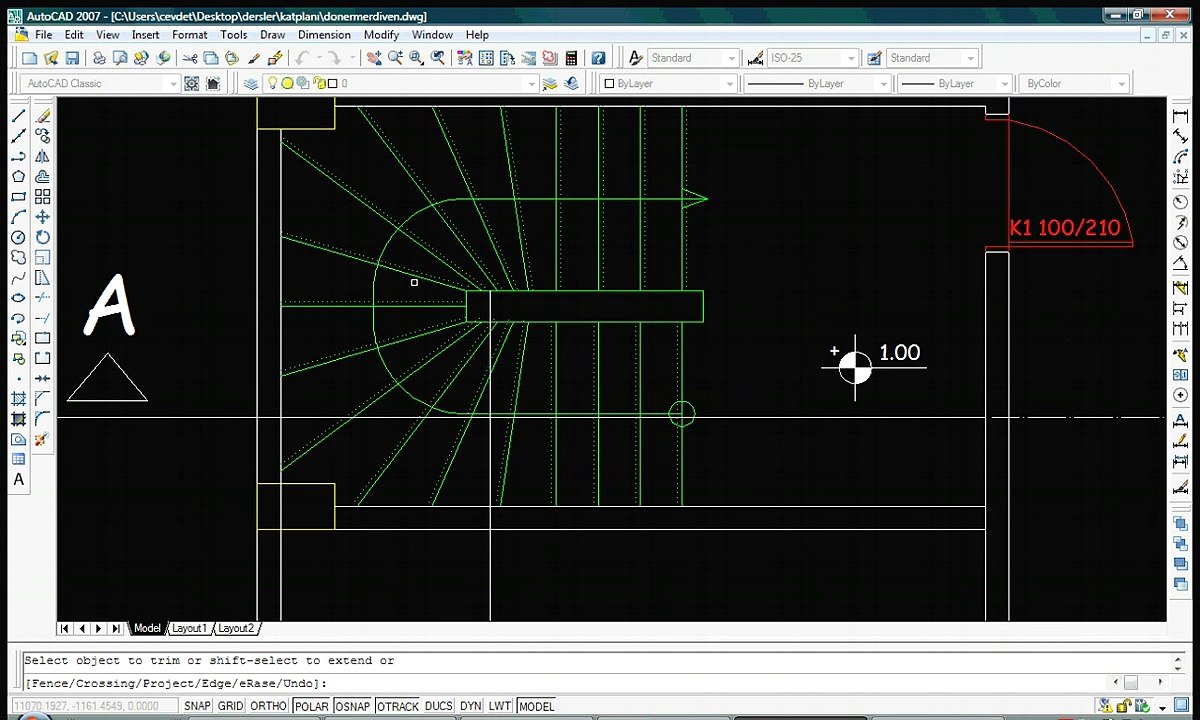Open the Dimension menu
1200x720 pixels.
(324, 34)
